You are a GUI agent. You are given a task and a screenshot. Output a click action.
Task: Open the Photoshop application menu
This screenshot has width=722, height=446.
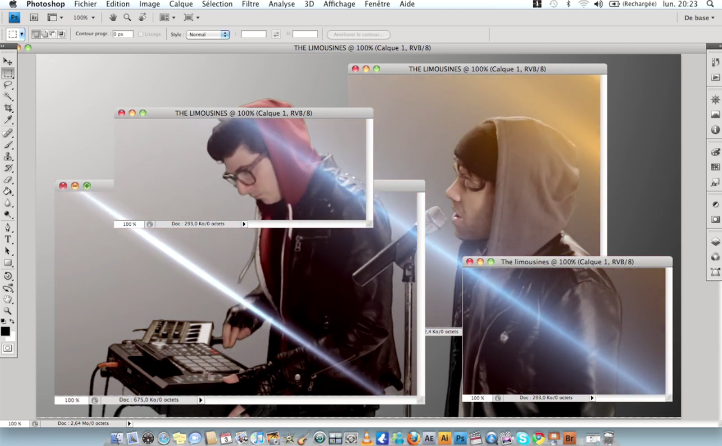(x=45, y=4)
